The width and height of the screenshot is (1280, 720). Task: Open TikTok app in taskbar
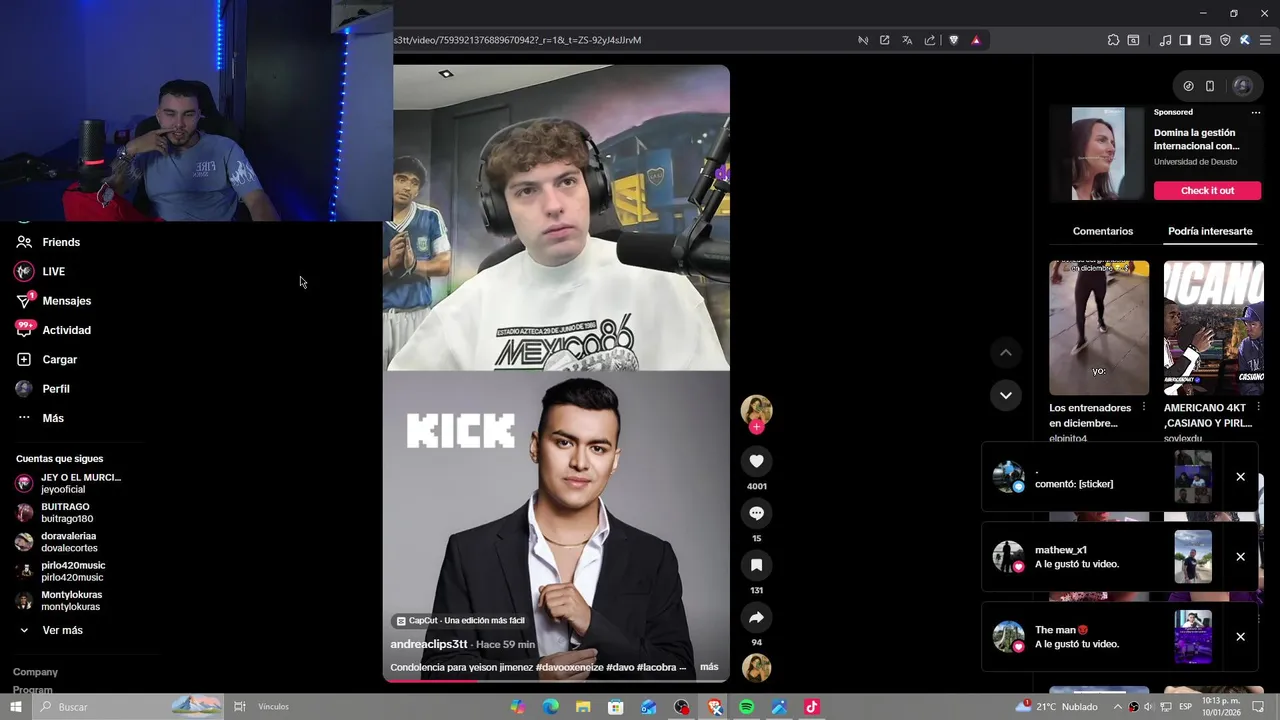click(811, 707)
